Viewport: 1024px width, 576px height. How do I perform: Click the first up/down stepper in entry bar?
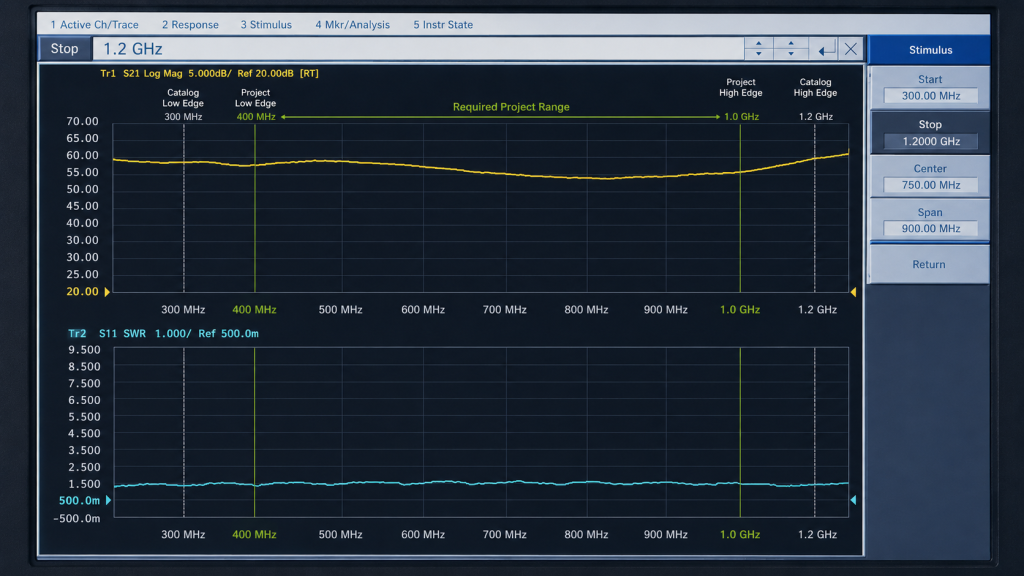pyautogui.click(x=759, y=49)
